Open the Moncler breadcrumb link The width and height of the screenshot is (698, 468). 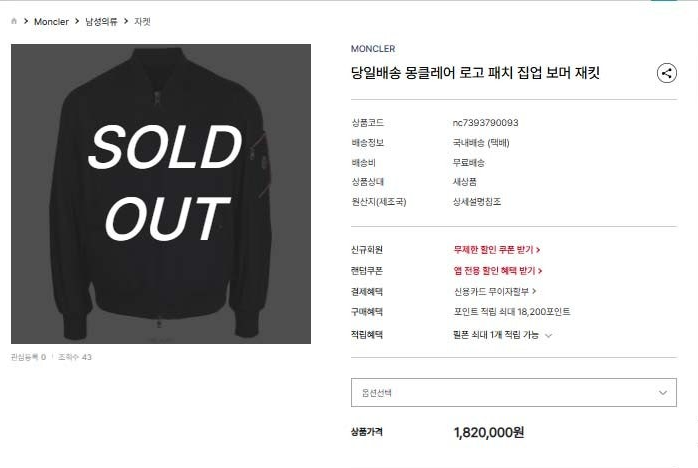pos(51,21)
